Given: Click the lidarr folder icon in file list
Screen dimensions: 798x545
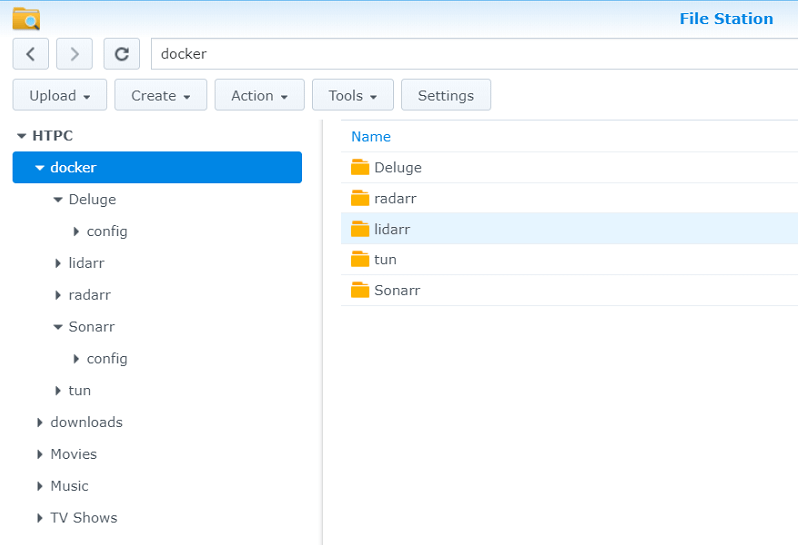Looking at the screenshot, I should tap(360, 229).
